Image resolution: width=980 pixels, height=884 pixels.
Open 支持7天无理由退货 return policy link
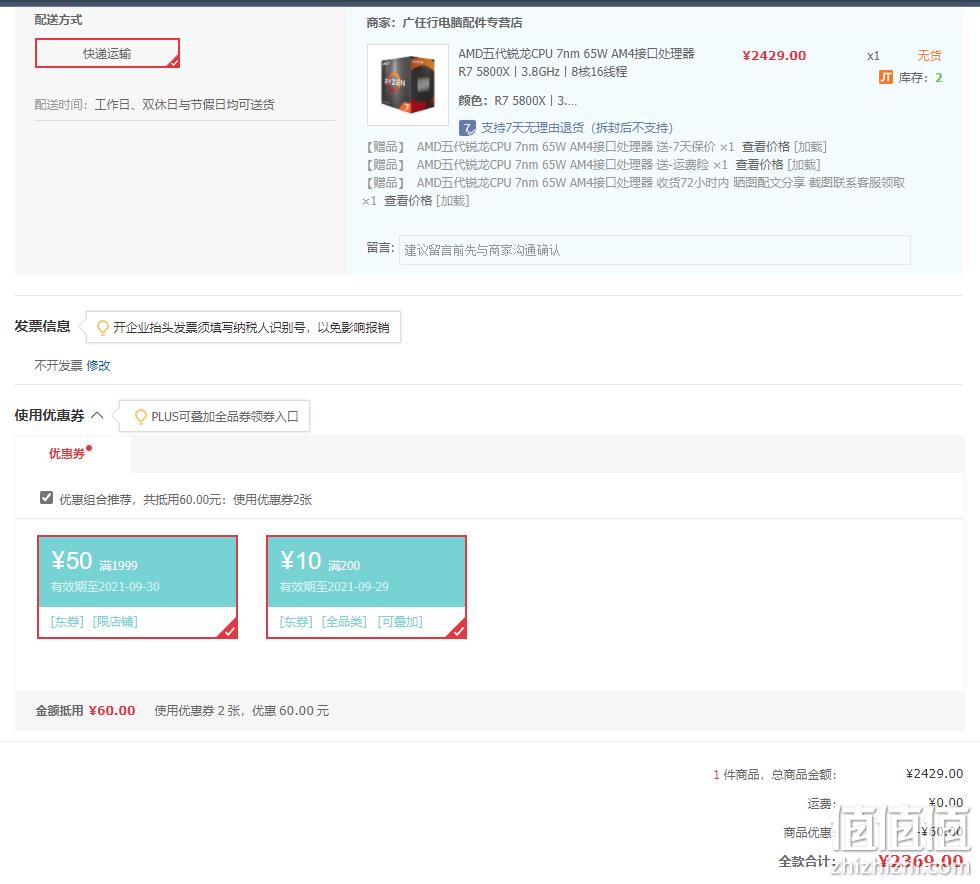[x=577, y=128]
